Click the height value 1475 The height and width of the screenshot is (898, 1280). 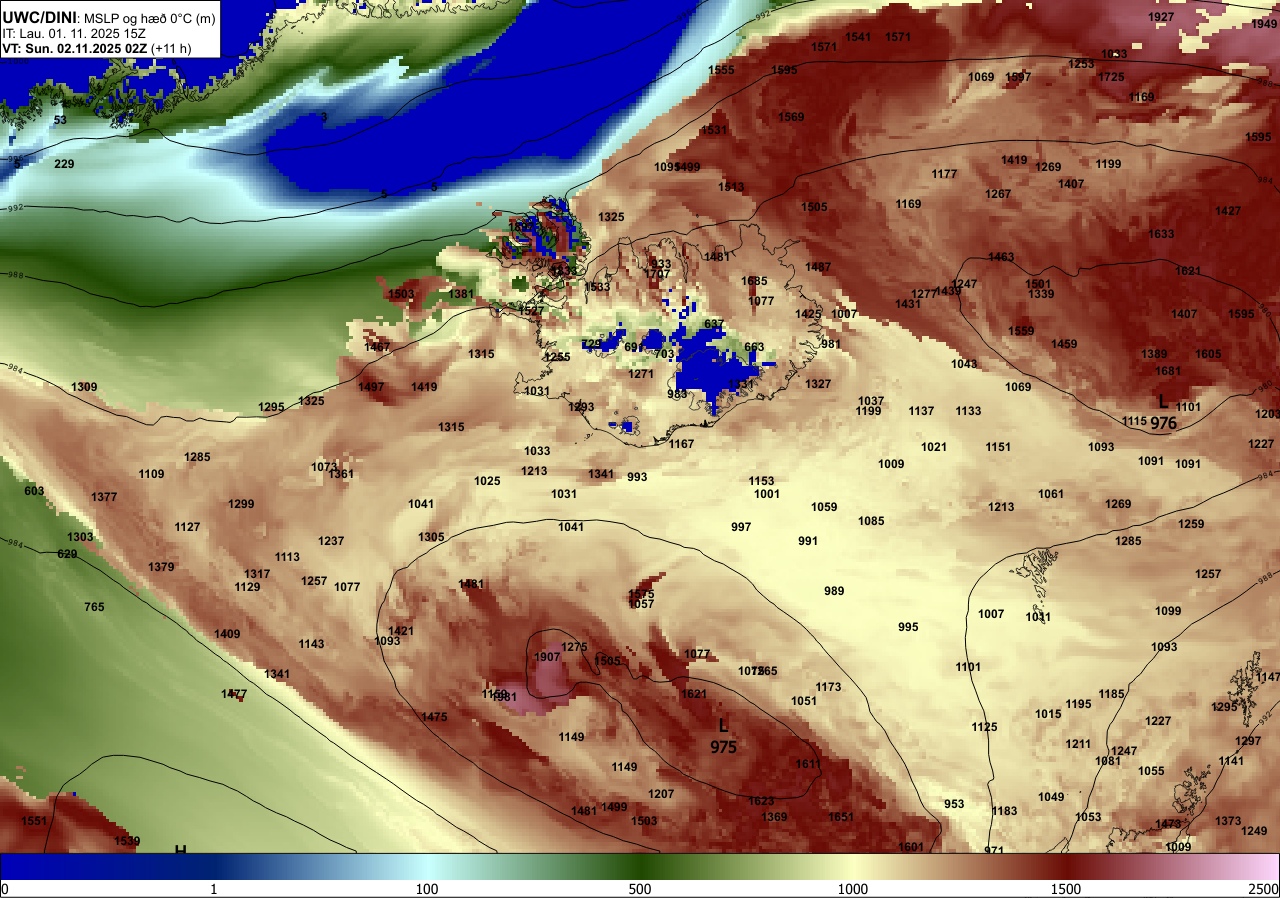click(x=434, y=717)
